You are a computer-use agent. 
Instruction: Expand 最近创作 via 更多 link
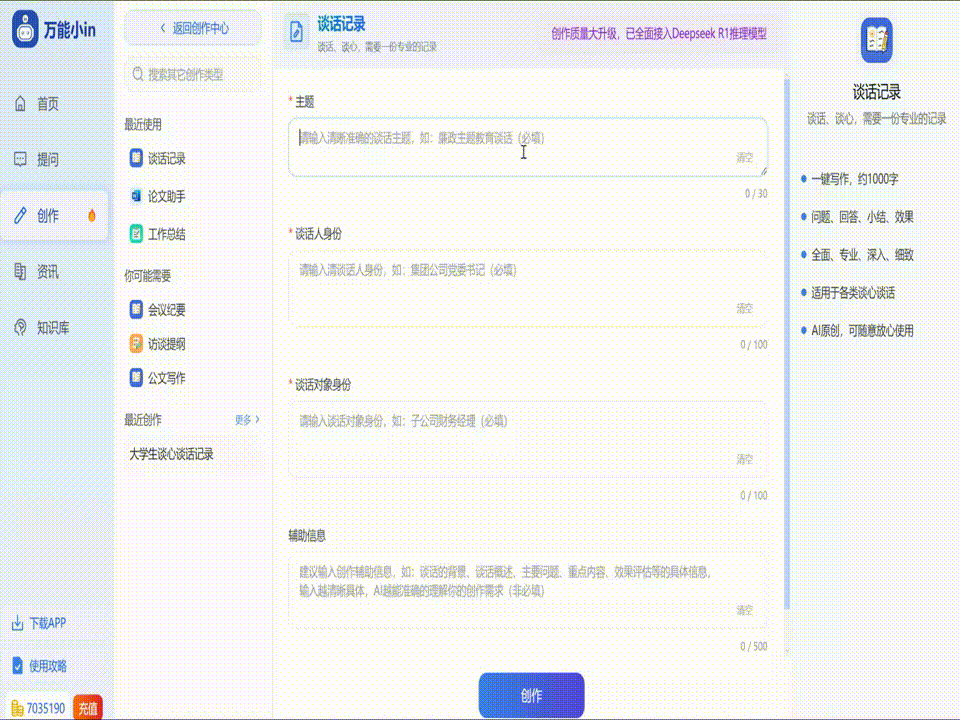coord(247,419)
